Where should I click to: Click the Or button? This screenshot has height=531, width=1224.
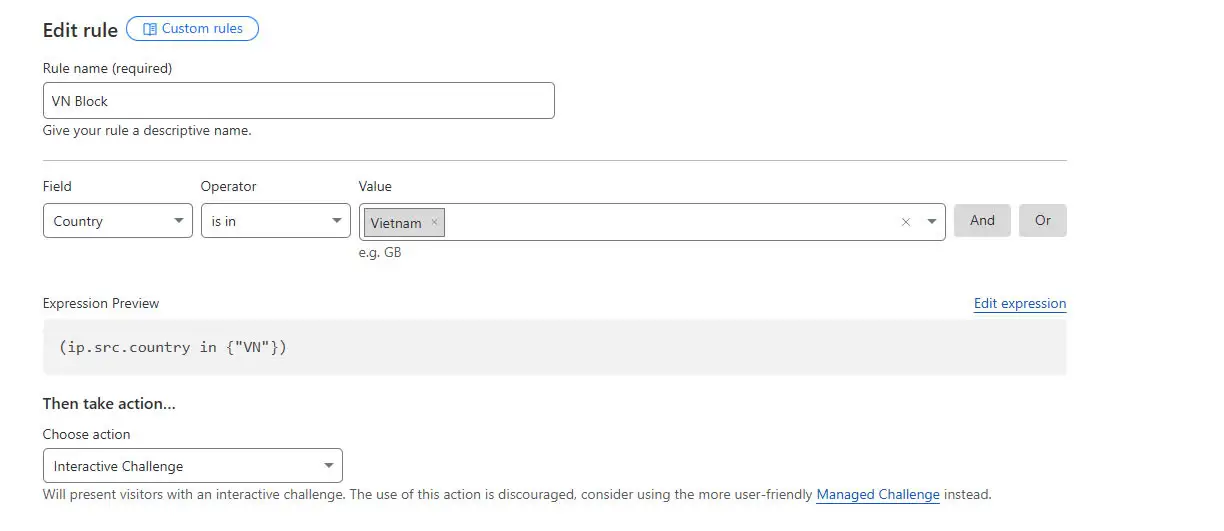point(1043,220)
